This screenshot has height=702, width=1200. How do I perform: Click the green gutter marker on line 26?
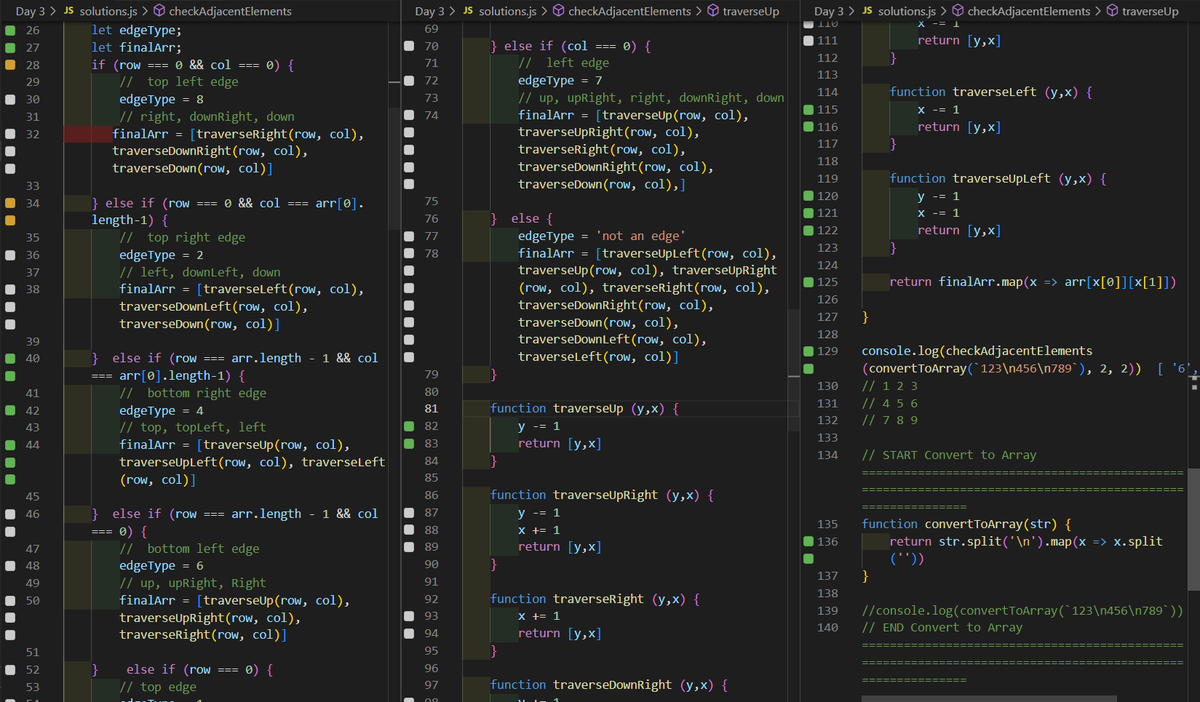click(x=10, y=30)
